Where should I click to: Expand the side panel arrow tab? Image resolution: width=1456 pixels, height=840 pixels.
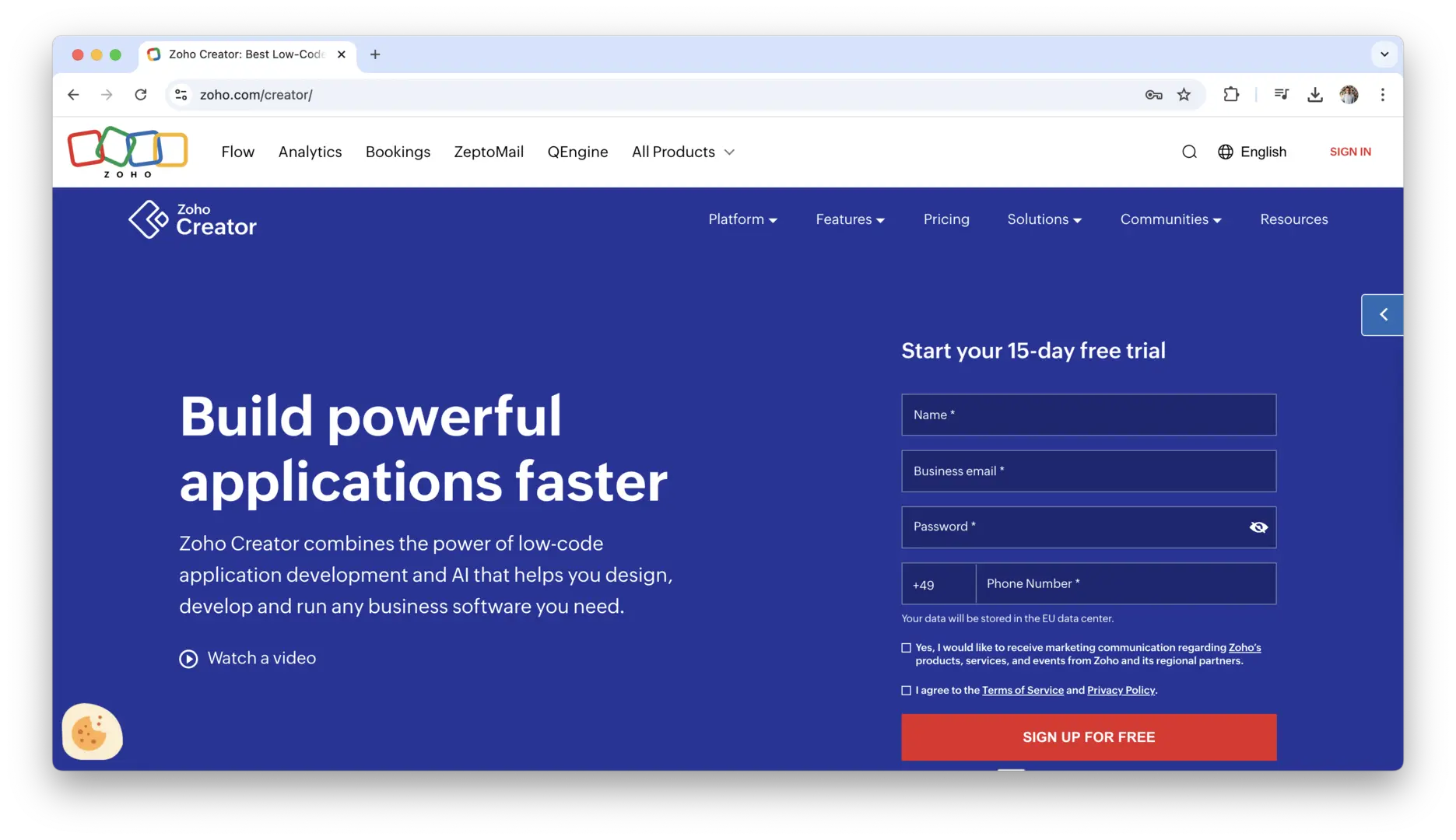coord(1382,315)
